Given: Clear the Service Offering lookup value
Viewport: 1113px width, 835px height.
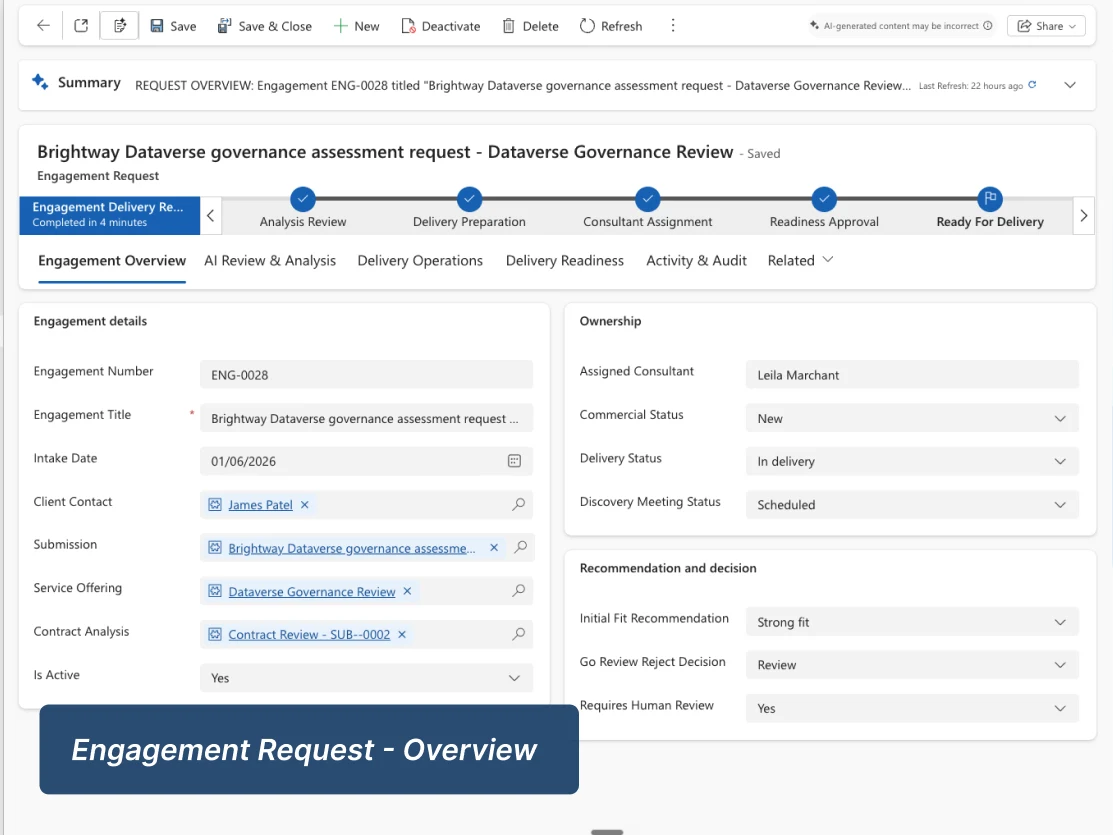Looking at the screenshot, I should [407, 591].
